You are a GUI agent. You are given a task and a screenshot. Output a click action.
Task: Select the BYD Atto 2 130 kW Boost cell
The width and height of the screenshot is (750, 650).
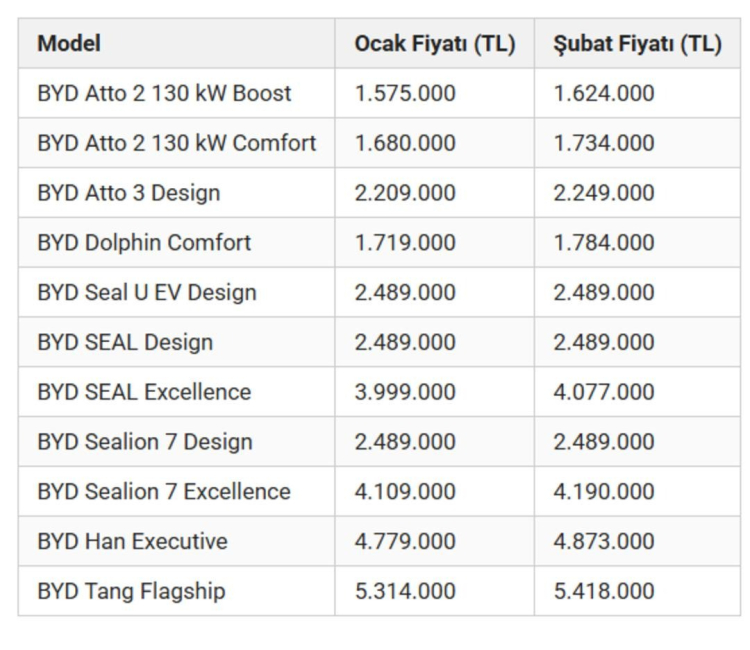(x=164, y=94)
